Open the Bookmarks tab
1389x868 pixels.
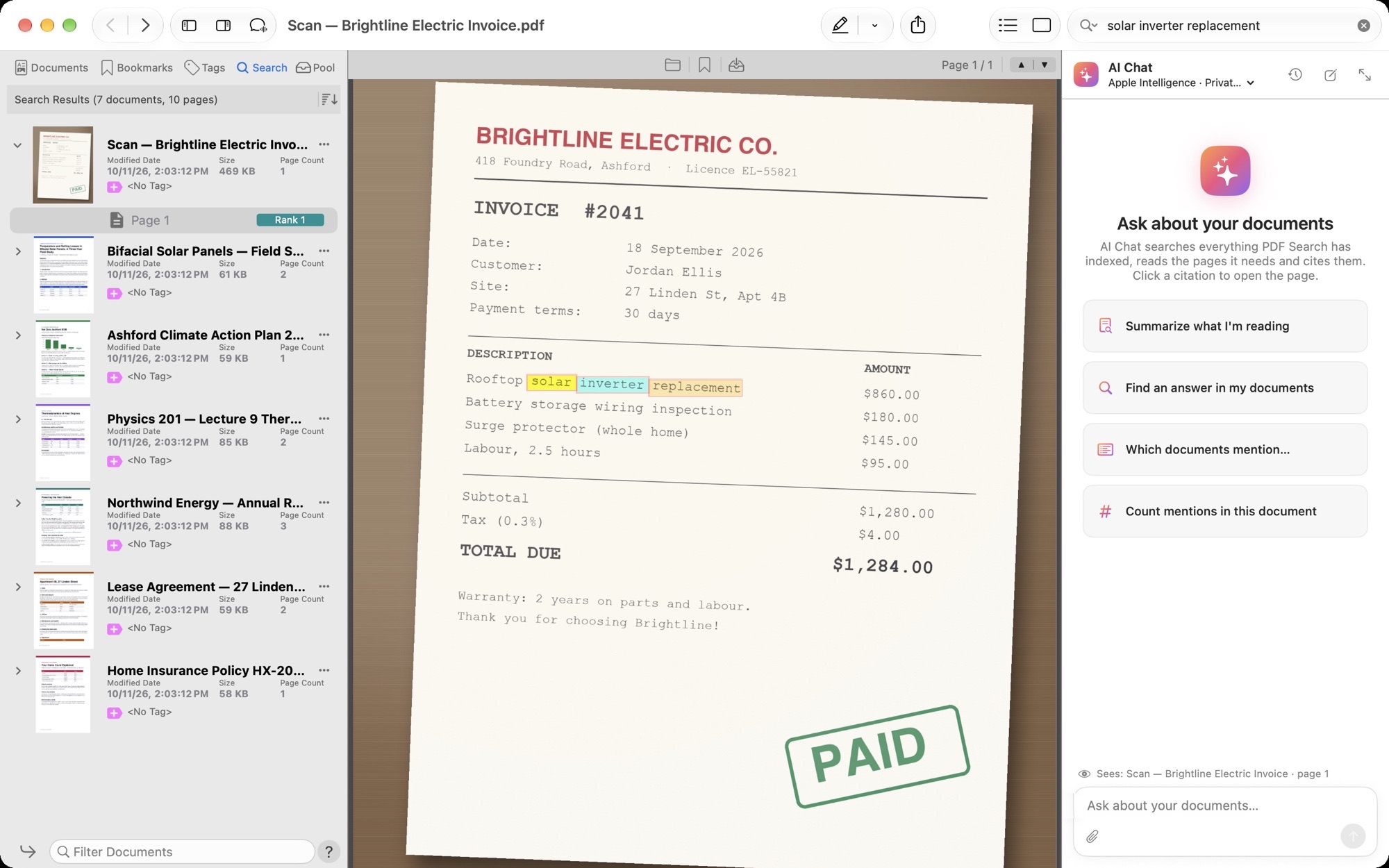click(137, 67)
